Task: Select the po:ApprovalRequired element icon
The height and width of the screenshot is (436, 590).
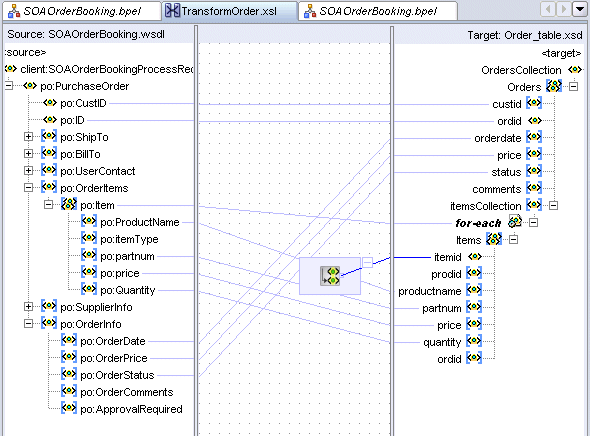Action: [x=69, y=408]
